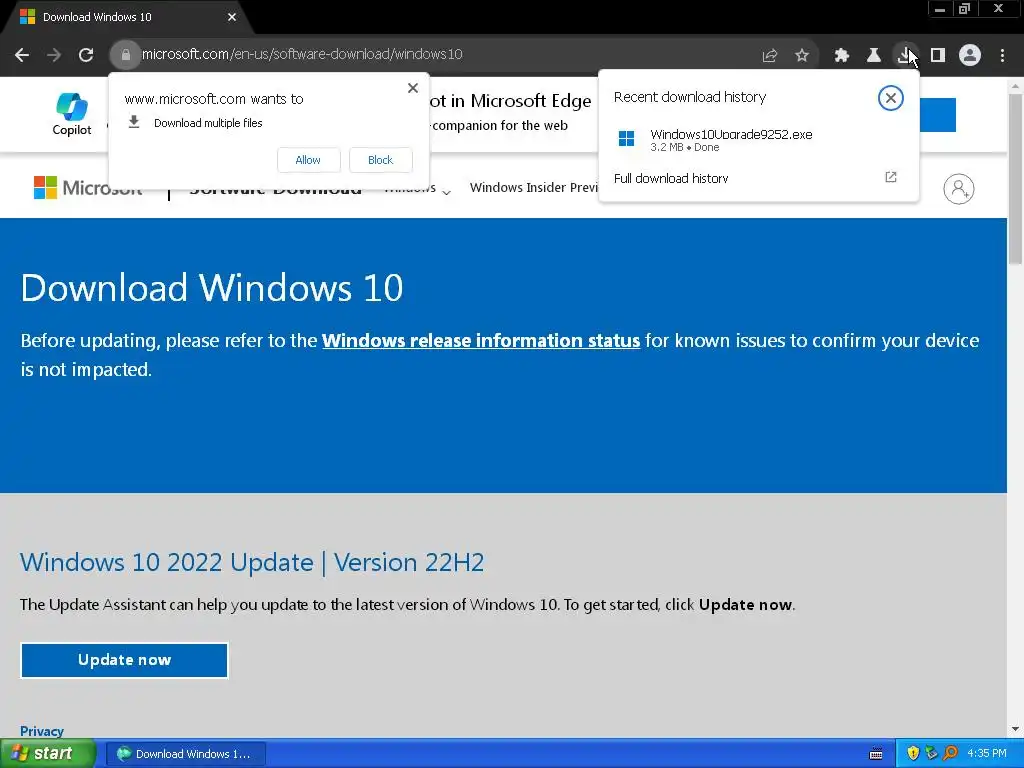Image resolution: width=1024 pixels, height=768 pixels.
Task: Click scrollbar down arrow
Action: 1015,729
